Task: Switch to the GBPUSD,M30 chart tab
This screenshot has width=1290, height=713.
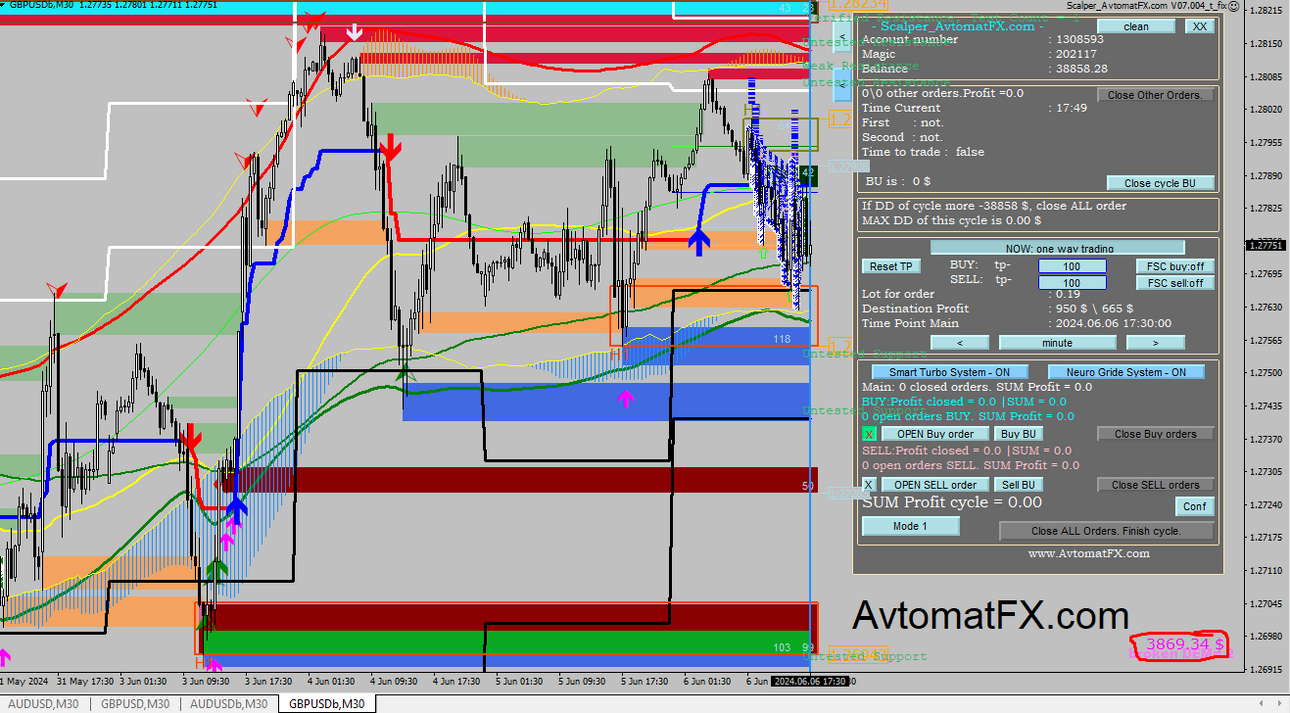Action: [x=135, y=704]
